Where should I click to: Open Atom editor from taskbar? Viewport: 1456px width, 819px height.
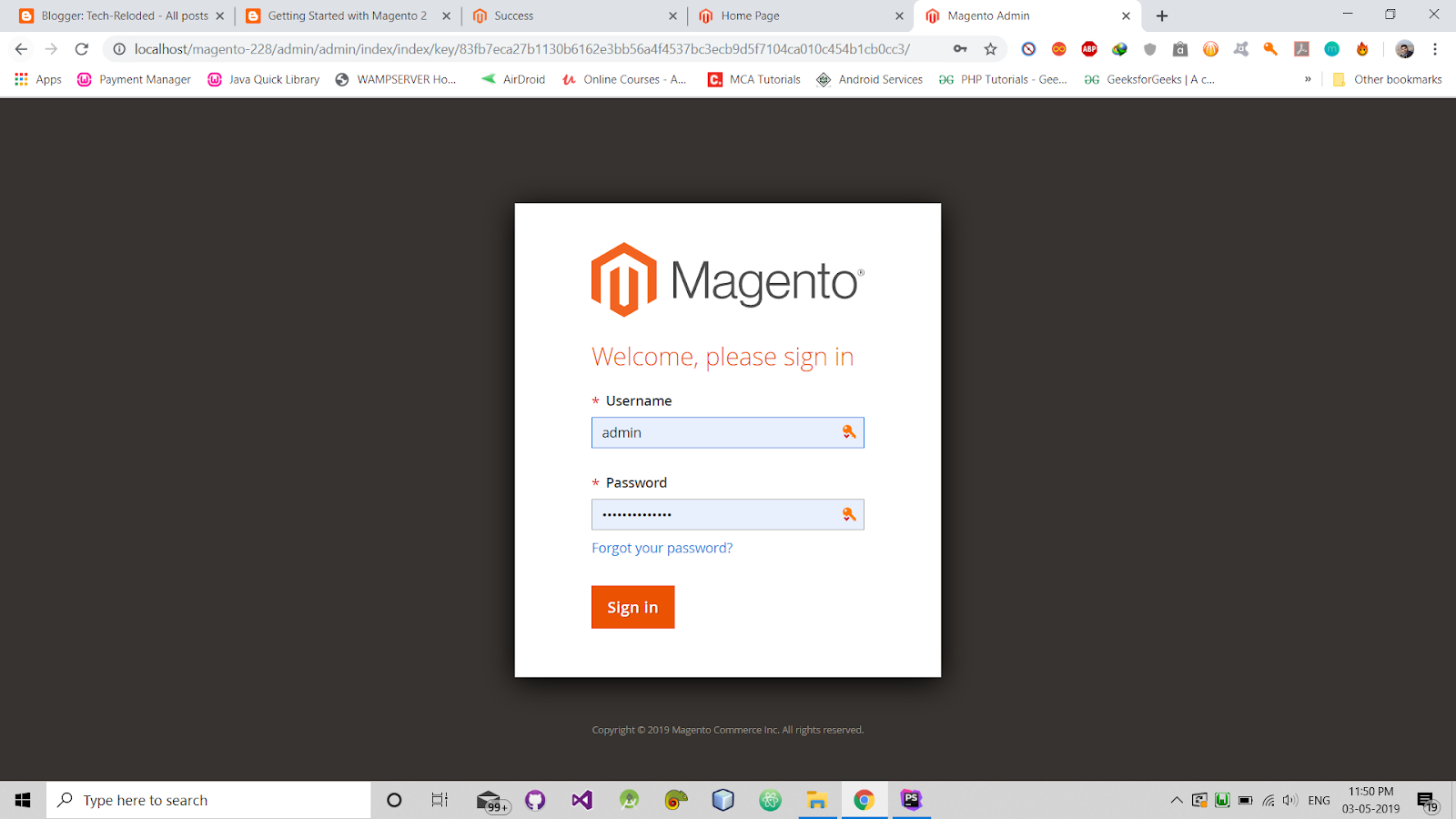click(x=771, y=800)
